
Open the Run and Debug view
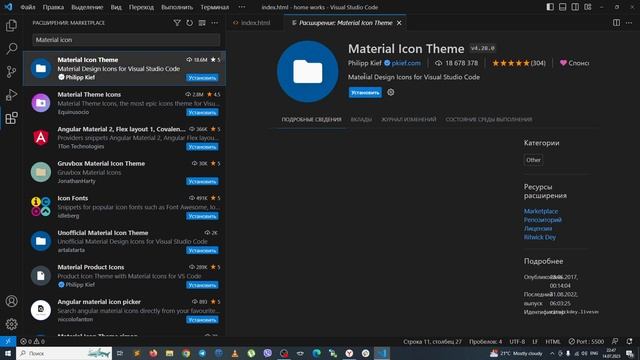[11, 95]
